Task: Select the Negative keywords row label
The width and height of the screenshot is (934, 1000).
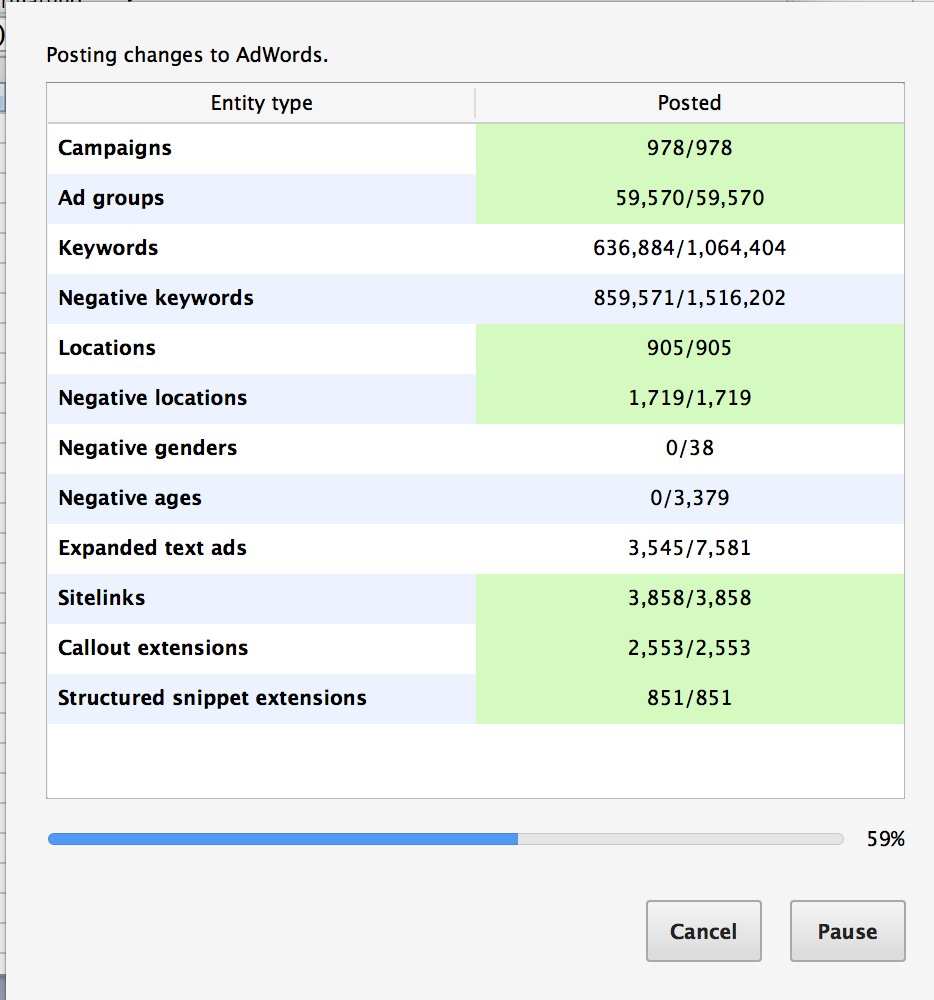Action: coord(156,298)
